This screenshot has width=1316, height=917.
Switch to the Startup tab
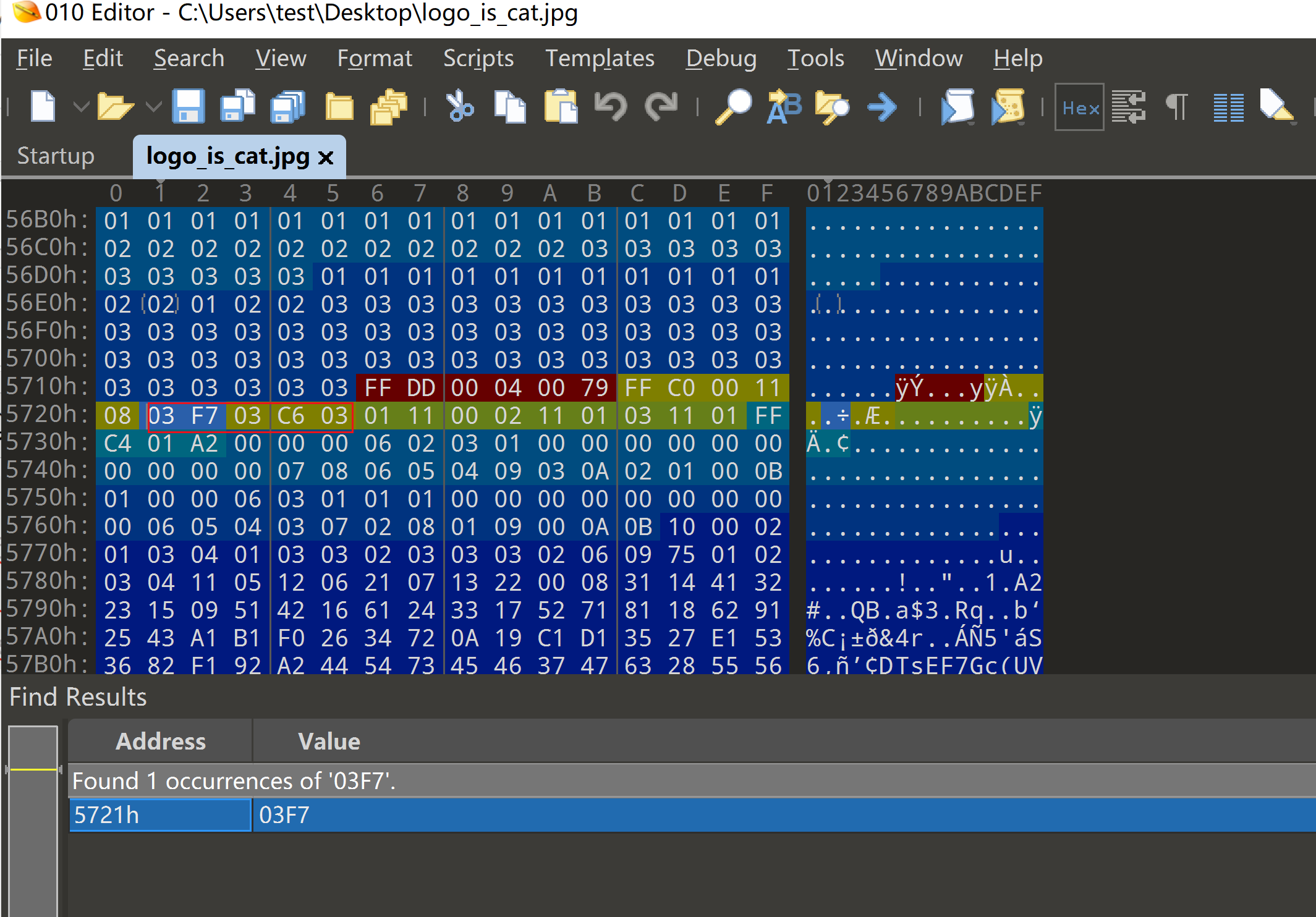[x=56, y=156]
